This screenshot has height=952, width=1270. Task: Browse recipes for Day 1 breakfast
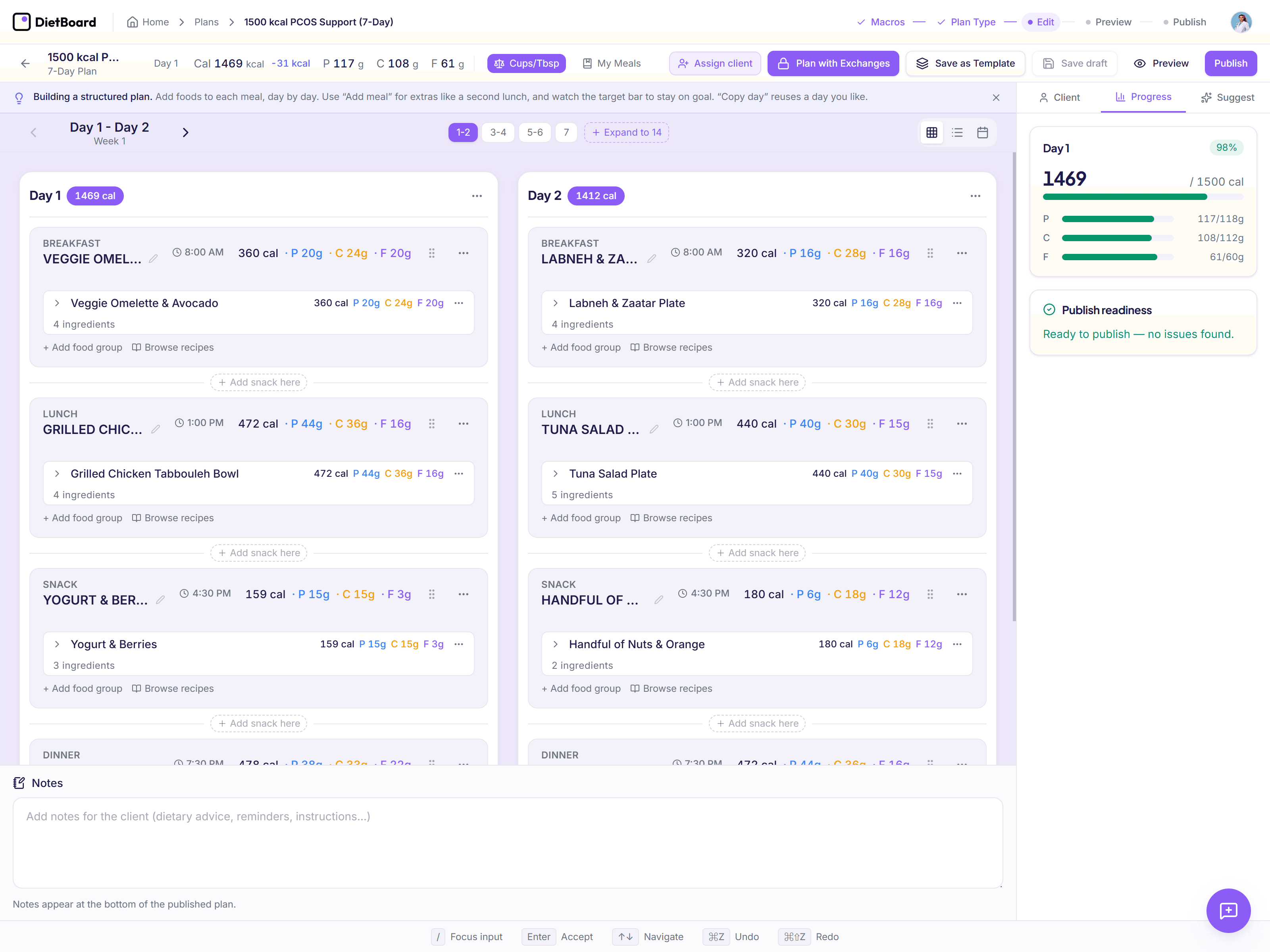[x=172, y=347]
